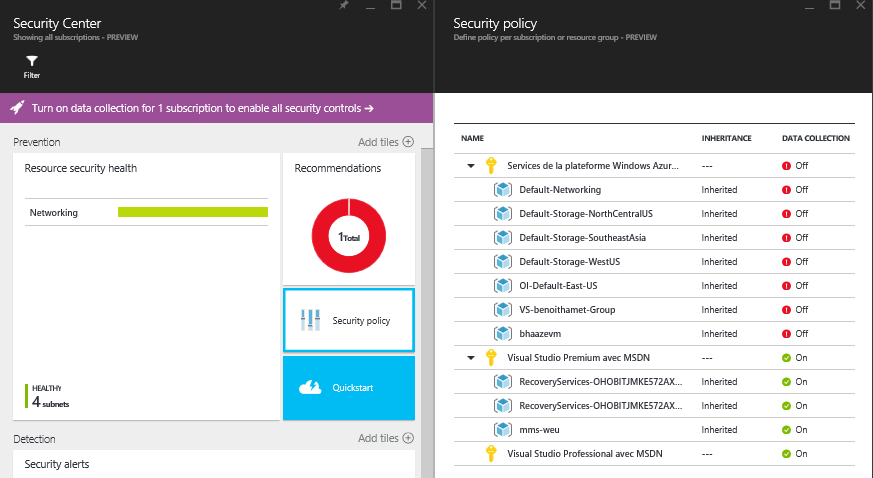
Task: Click the green Networking health bar
Action: [x=192, y=212]
